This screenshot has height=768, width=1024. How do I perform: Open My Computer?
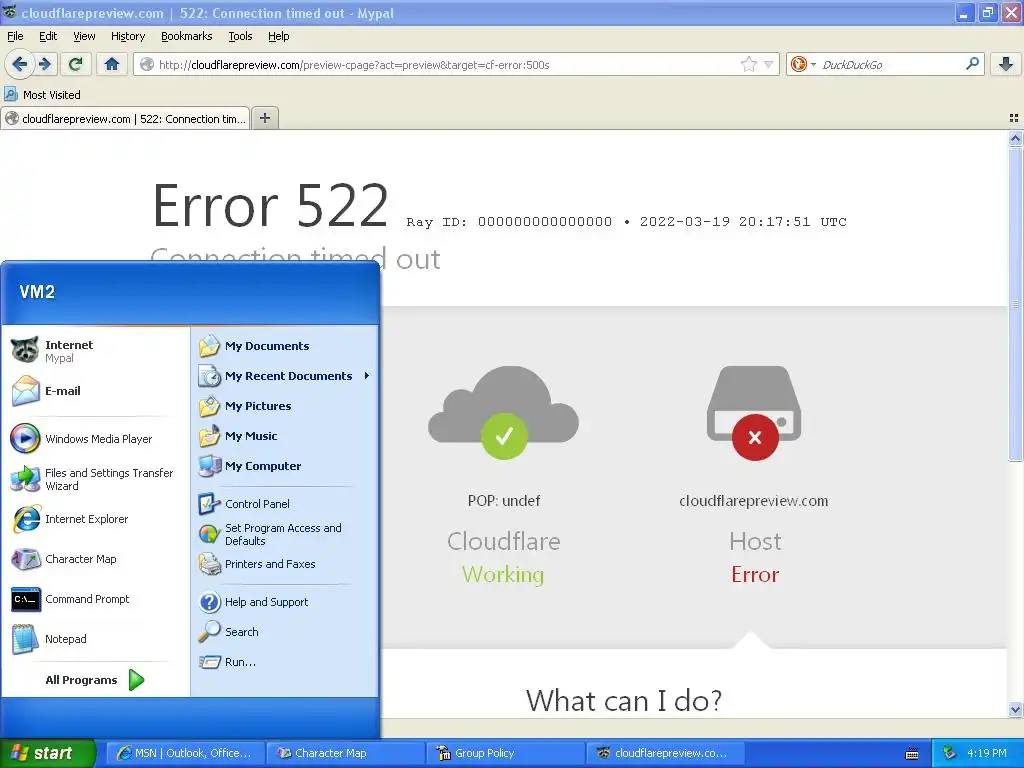285,466
